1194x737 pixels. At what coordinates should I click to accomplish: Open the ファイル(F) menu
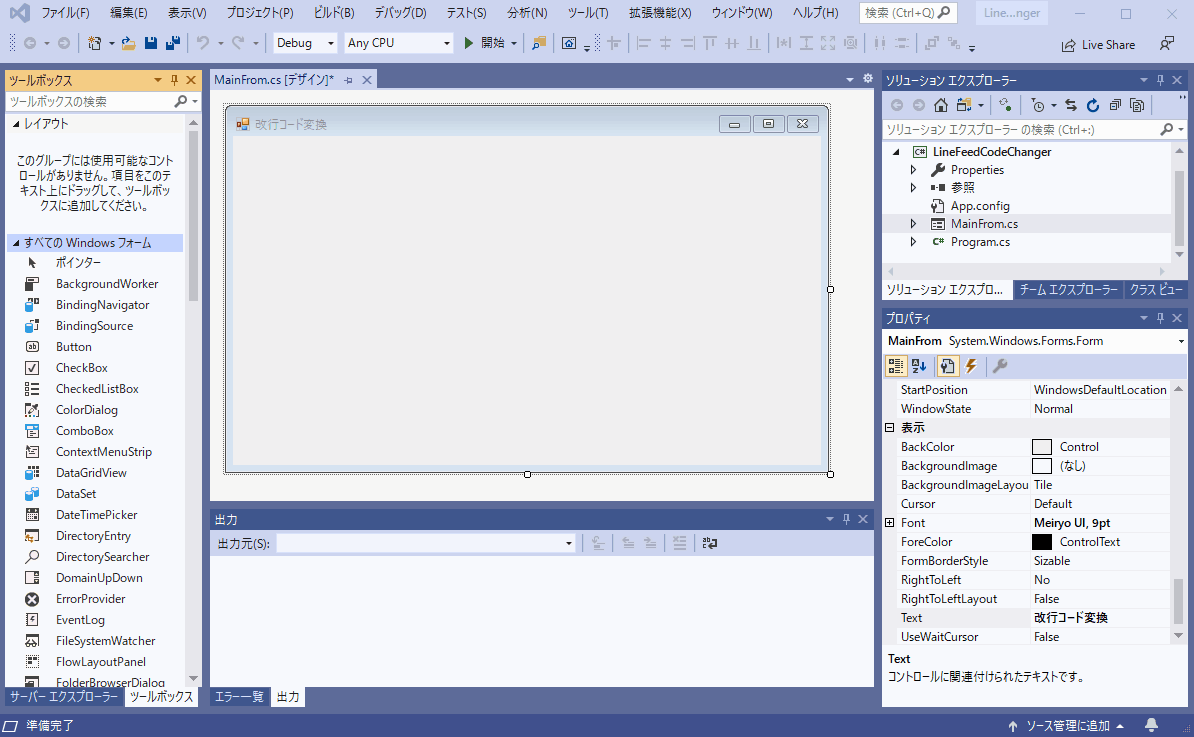point(65,13)
